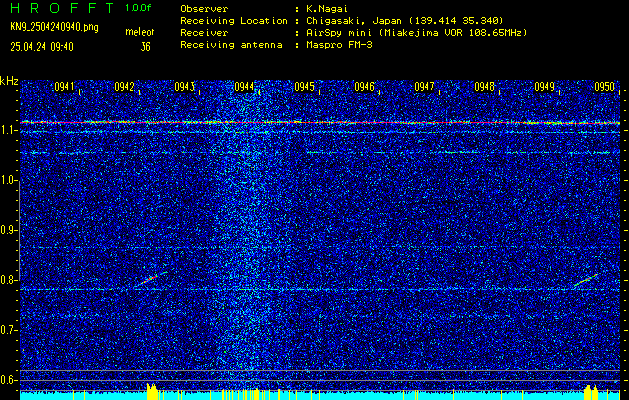Click the 0944 time marker

tap(244, 87)
